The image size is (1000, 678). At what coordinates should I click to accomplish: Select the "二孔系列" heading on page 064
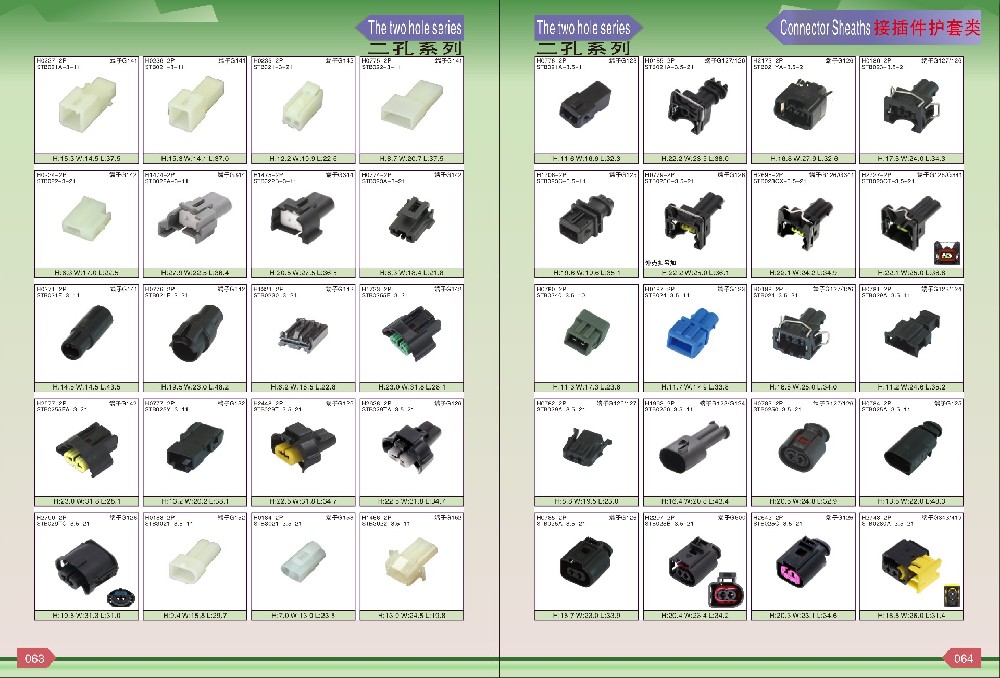(583, 48)
